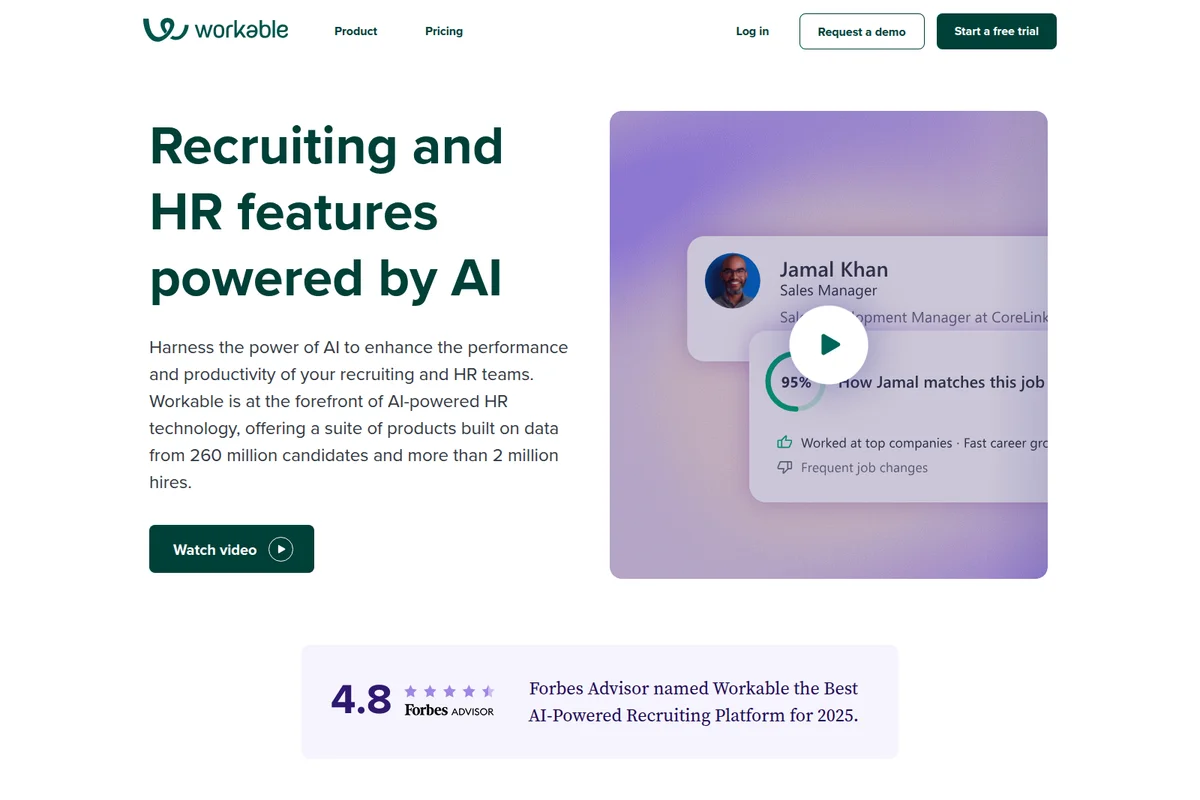This screenshot has height=800, width=1200.
Task: Click the Workable logo icon
Action: tap(166, 30)
